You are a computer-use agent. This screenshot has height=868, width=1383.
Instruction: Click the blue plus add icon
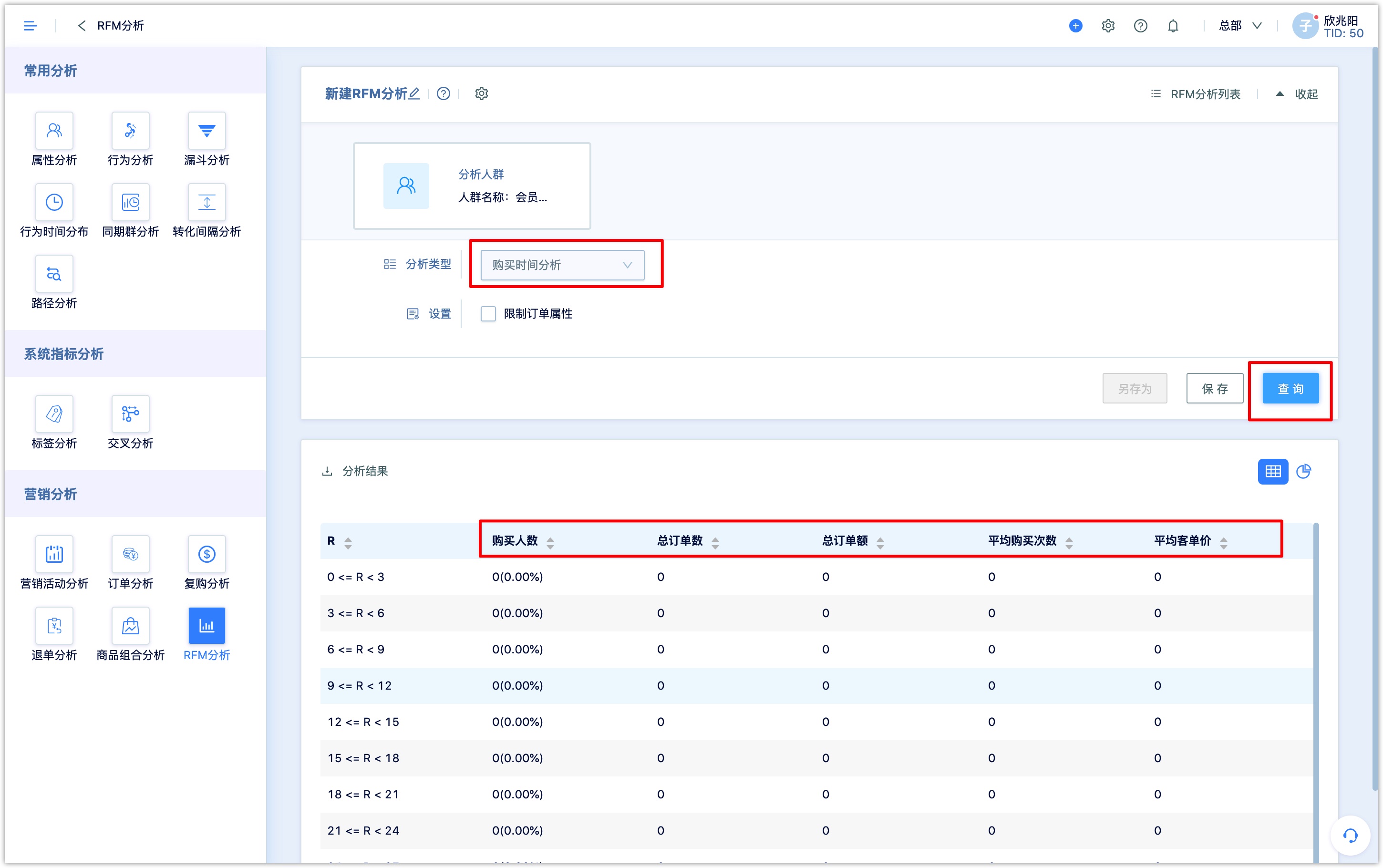pos(1075,26)
